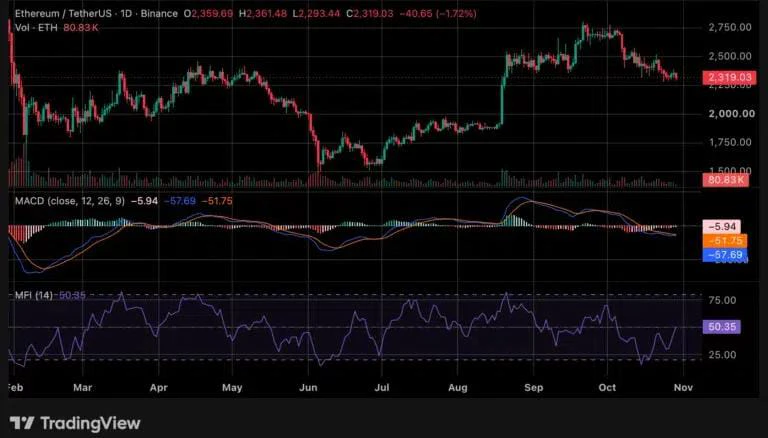Click the blue -57.69 value in MACD legend

tap(180, 201)
